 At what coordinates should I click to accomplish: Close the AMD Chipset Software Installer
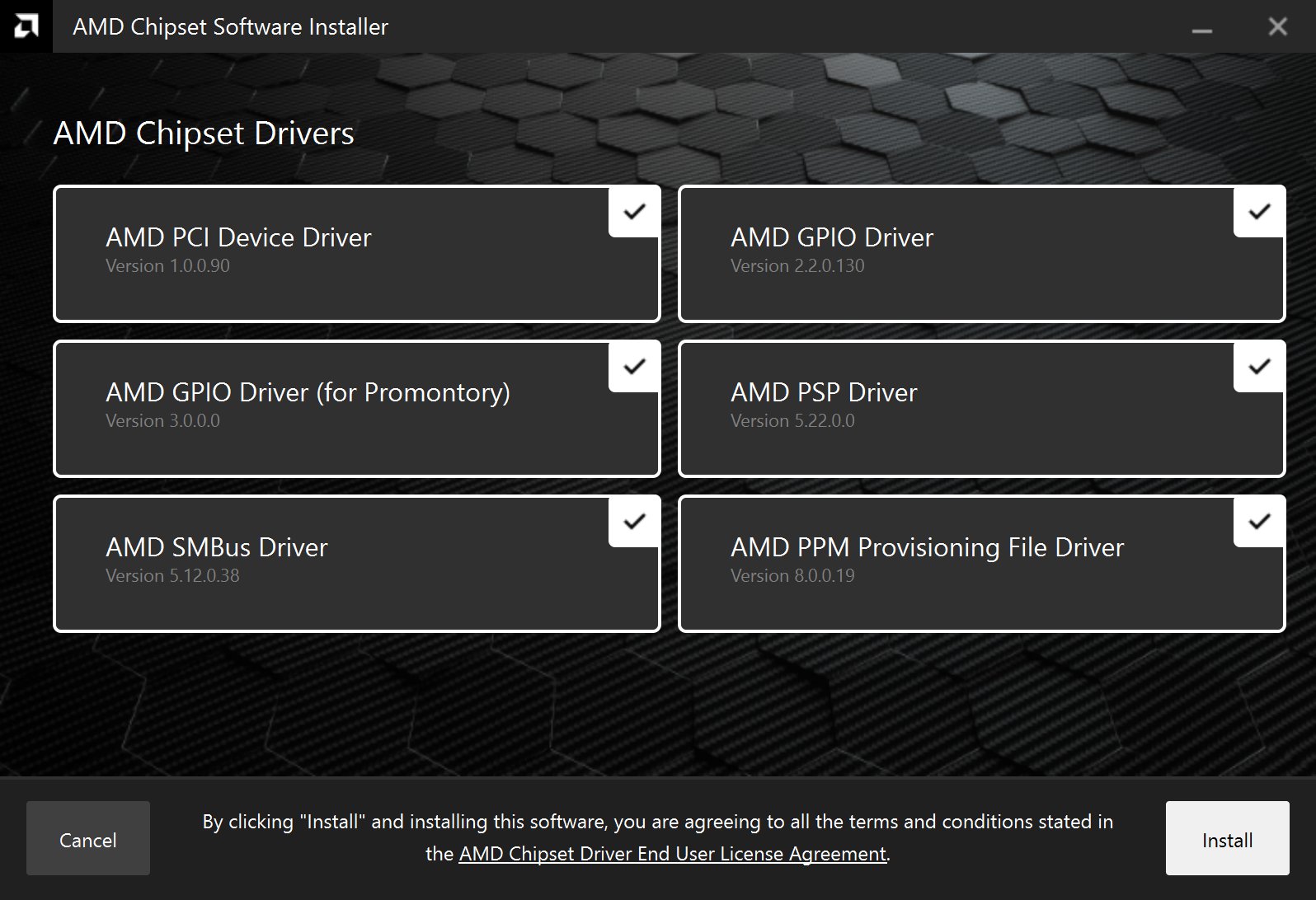[x=1277, y=27]
